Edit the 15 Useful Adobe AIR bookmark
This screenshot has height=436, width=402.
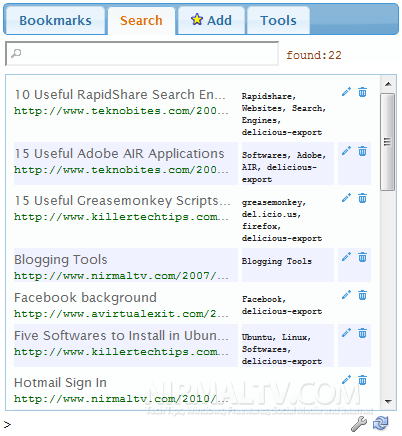coord(346,151)
